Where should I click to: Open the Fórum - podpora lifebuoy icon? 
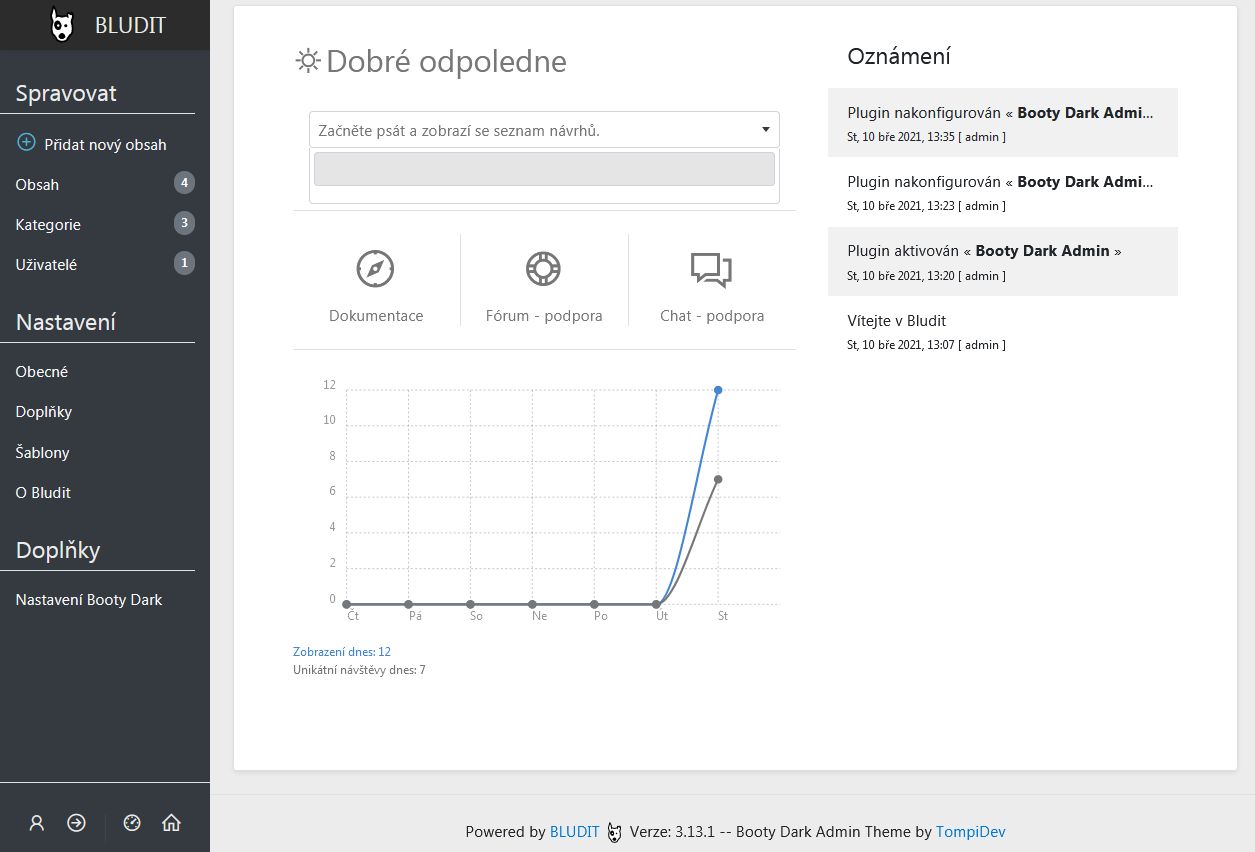543,269
